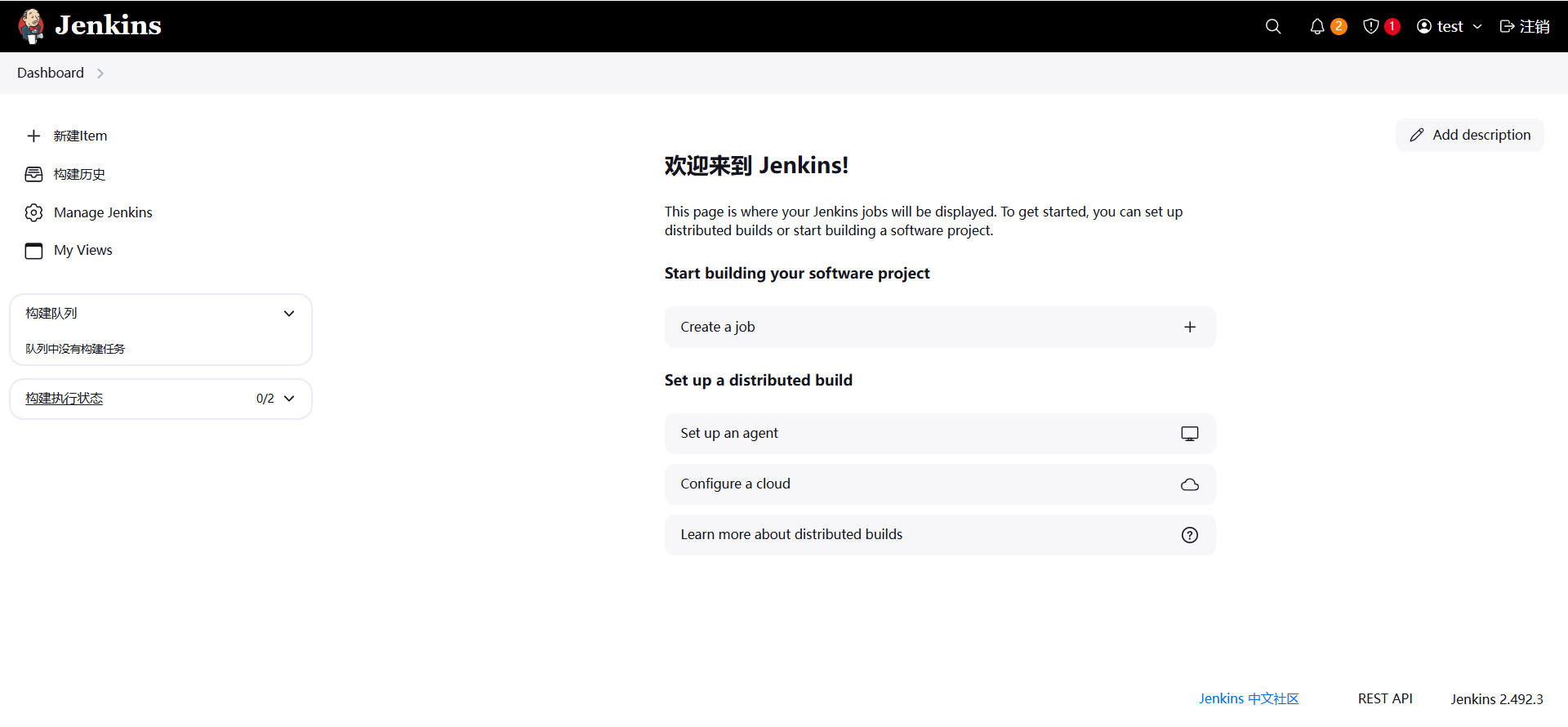Viewport: 1568px width, 727px height.
Task: Click the orange notification count badge
Action: 1339,26
